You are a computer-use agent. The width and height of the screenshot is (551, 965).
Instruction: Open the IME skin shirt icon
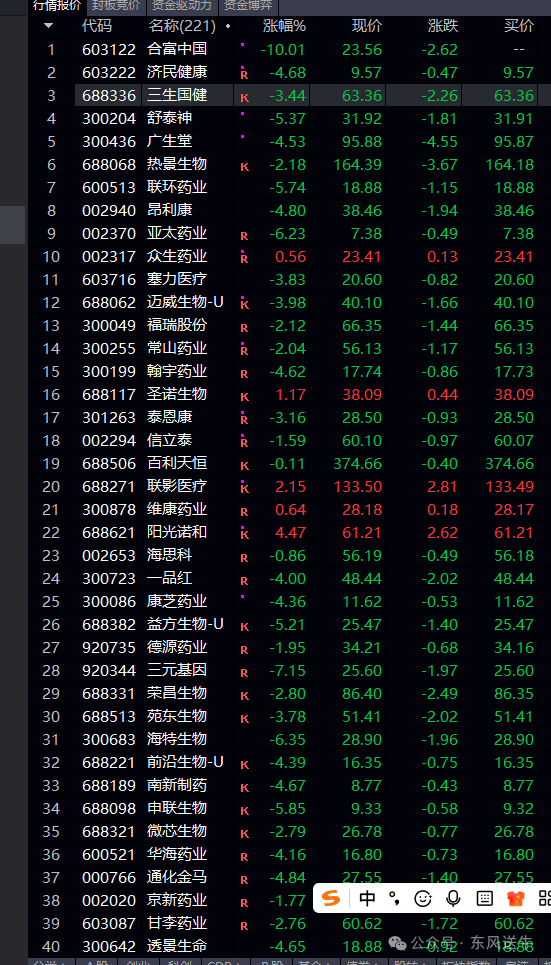515,899
